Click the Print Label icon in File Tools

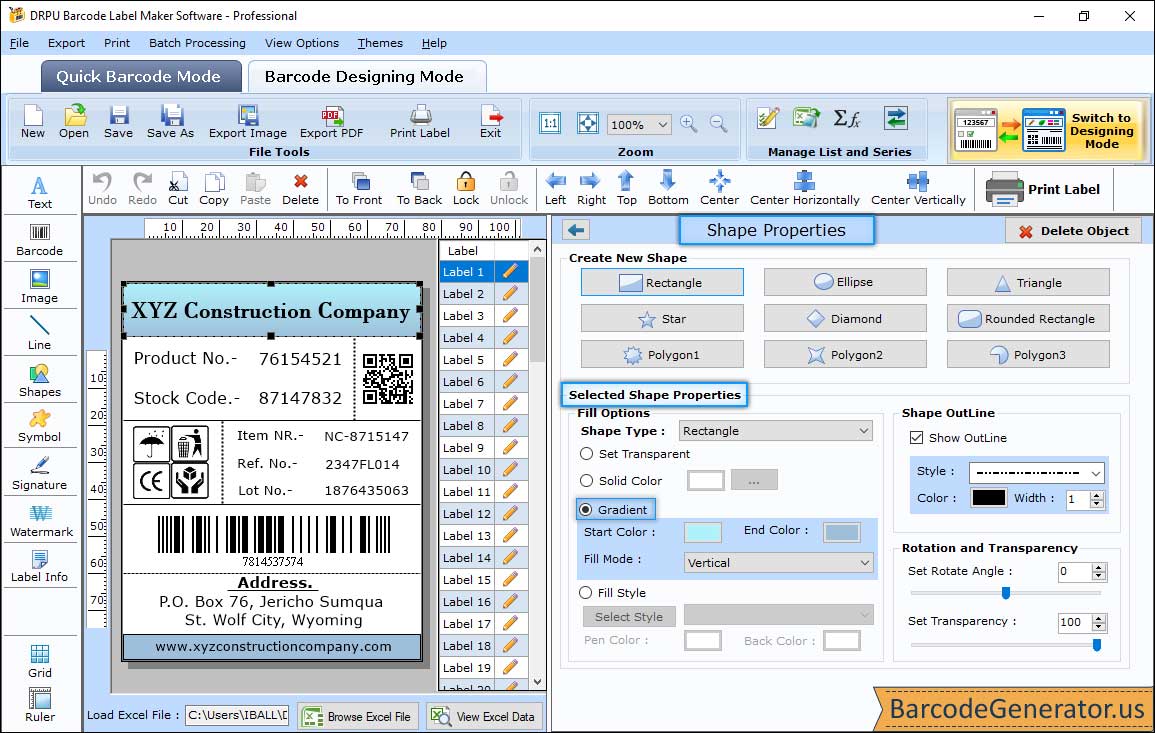pyautogui.click(x=420, y=122)
